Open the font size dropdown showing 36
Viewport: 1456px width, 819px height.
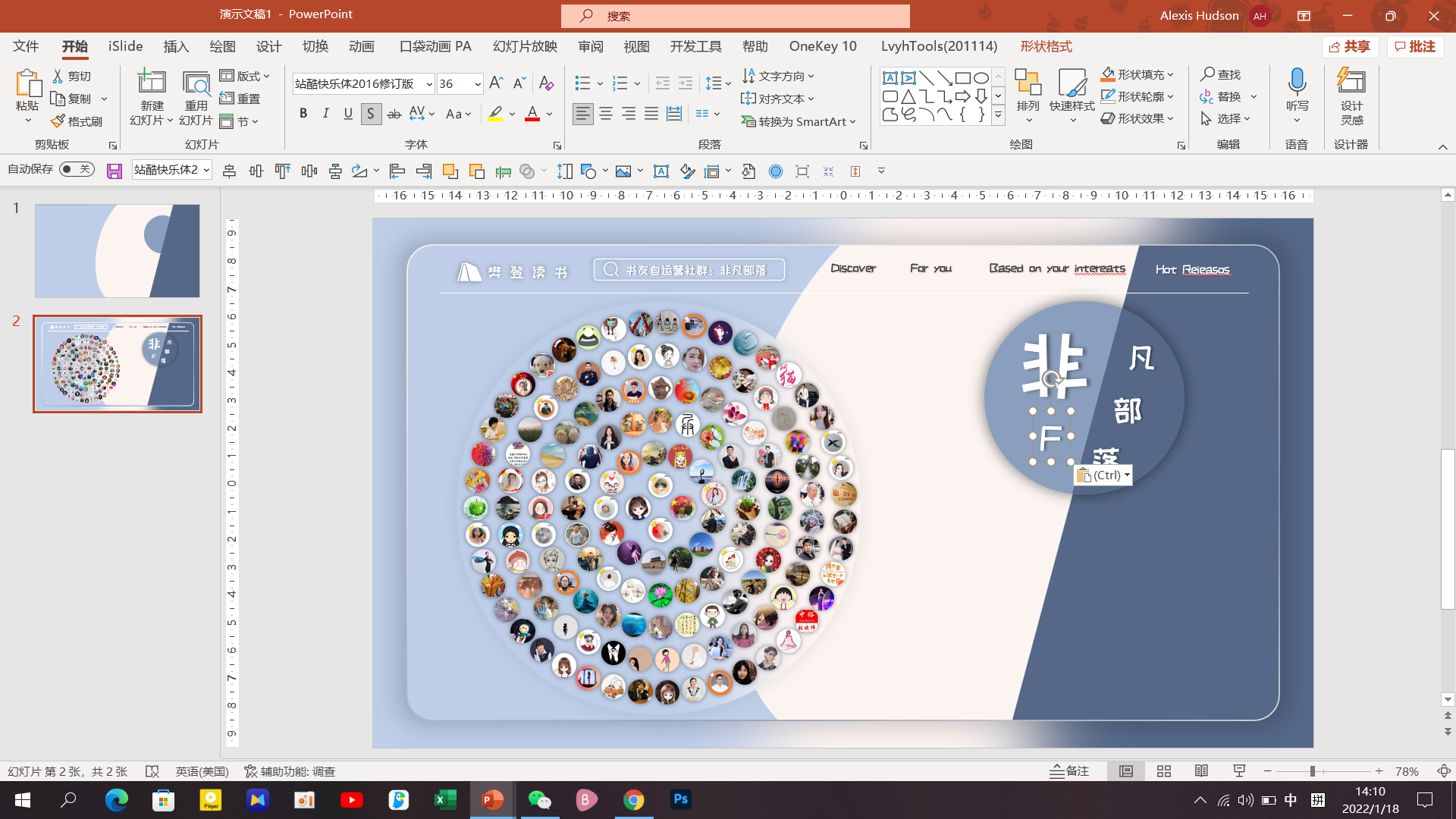[x=478, y=84]
